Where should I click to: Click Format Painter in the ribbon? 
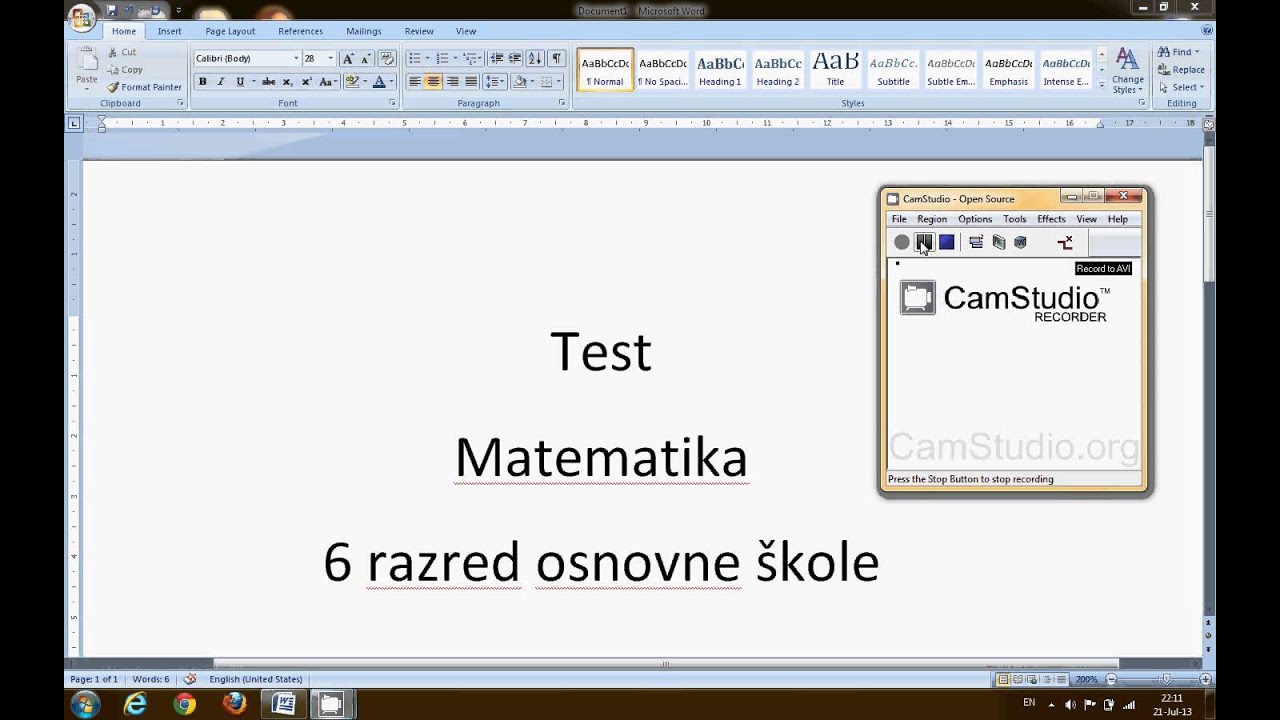144,87
